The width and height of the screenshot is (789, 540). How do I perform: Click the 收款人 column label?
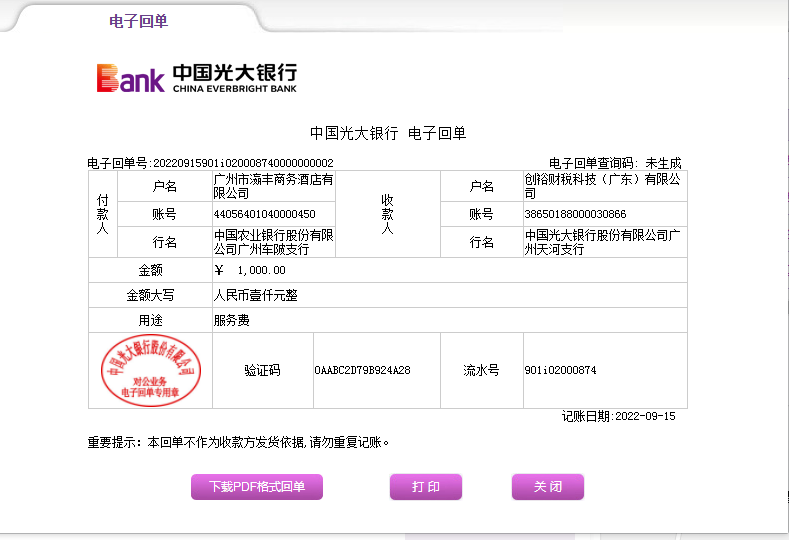pyautogui.click(x=387, y=214)
